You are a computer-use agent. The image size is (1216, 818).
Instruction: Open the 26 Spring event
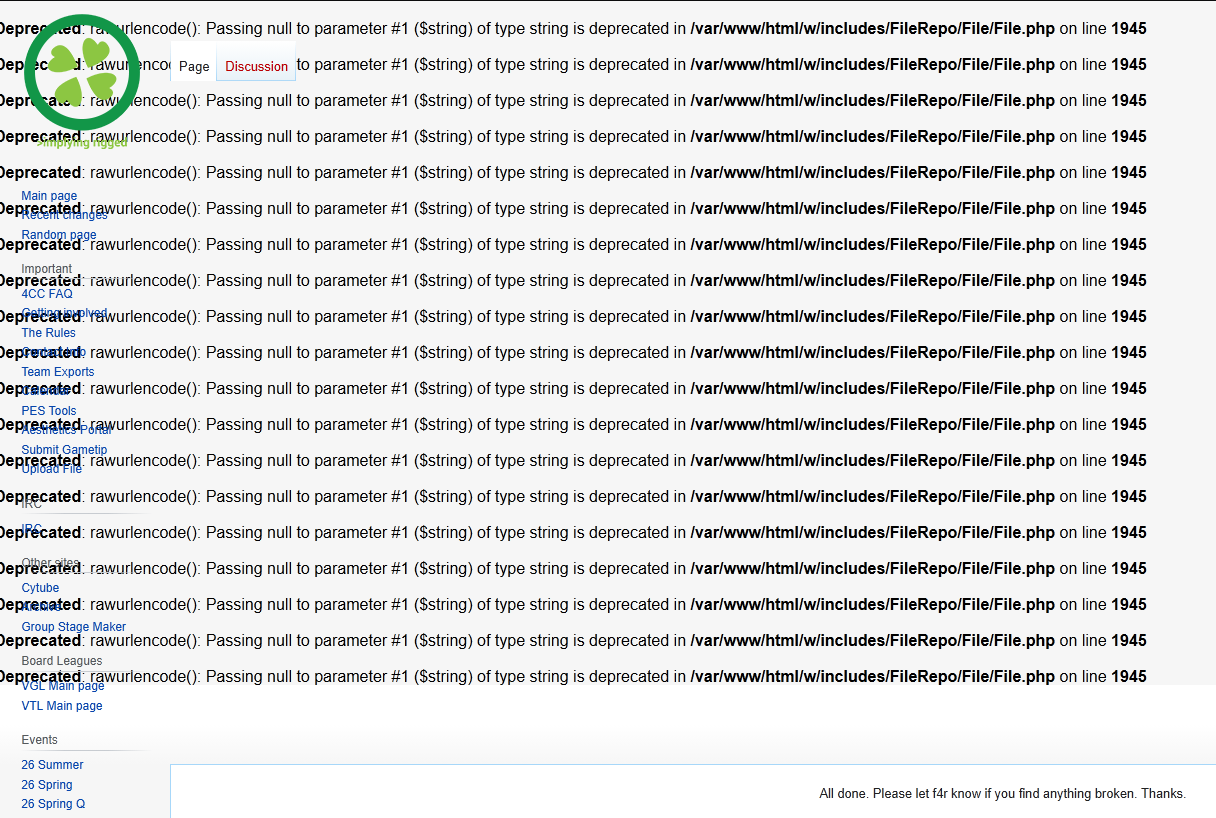pos(47,785)
